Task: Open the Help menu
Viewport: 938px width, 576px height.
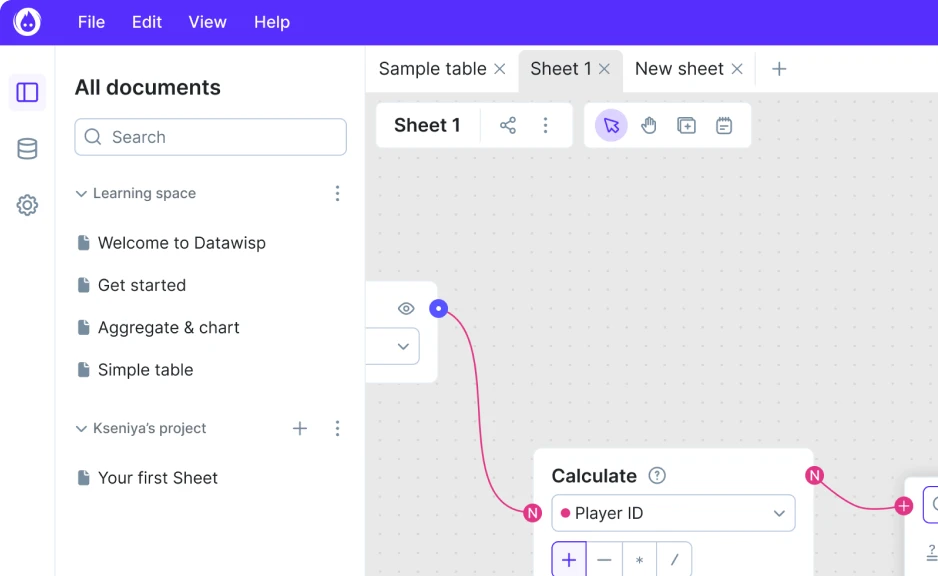Action: pos(272,22)
